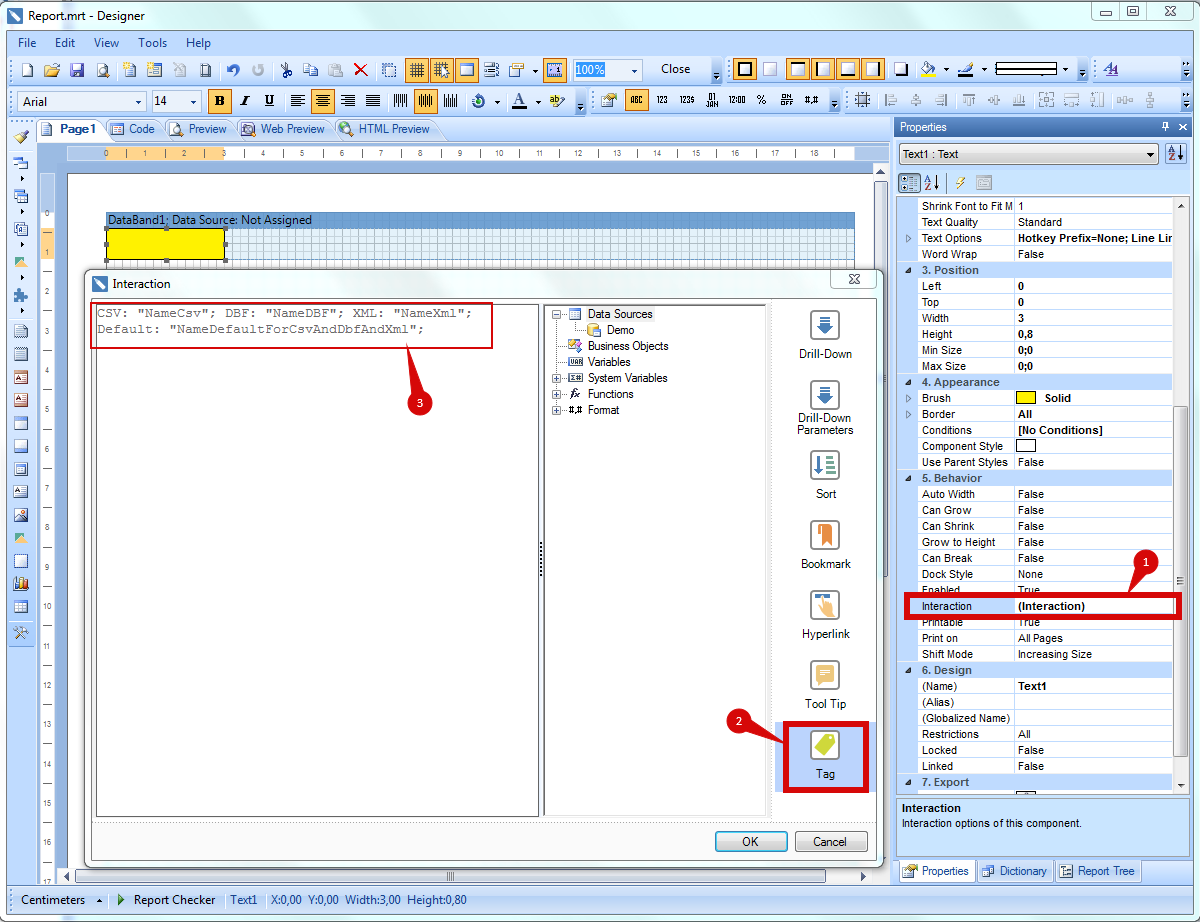This screenshot has width=1200, height=922.
Task: Switch to the HTML Preview tab
Action: (385, 129)
